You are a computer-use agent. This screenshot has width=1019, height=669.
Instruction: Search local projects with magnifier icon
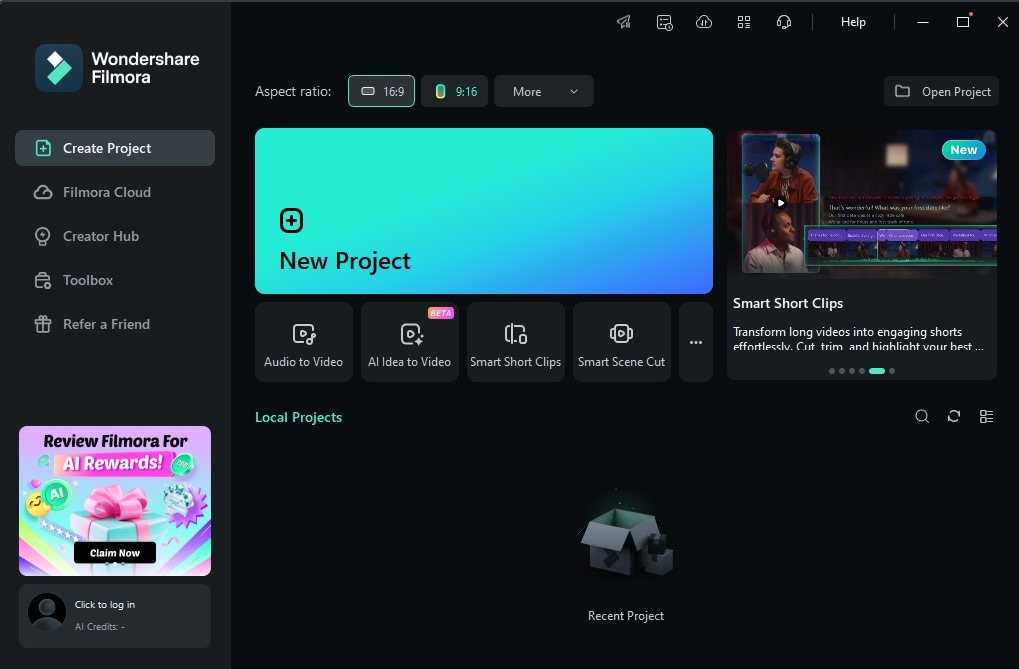click(922, 416)
